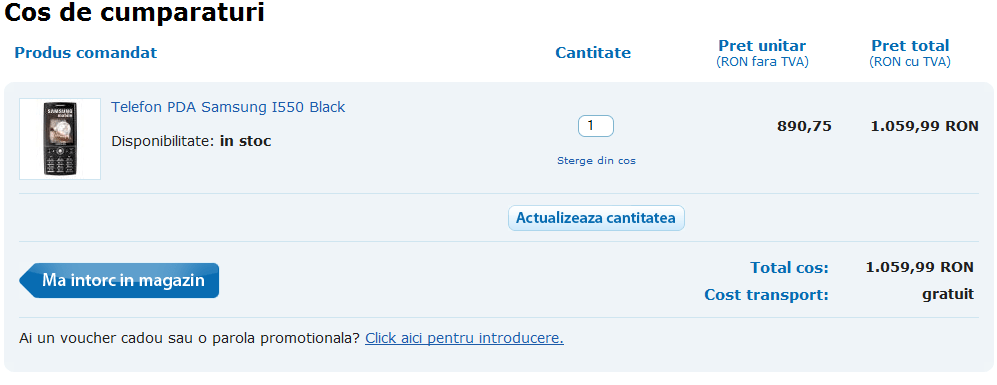This screenshot has width=997, height=385.
Task: Click the gratuit shipping cost value
Action: 948,294
